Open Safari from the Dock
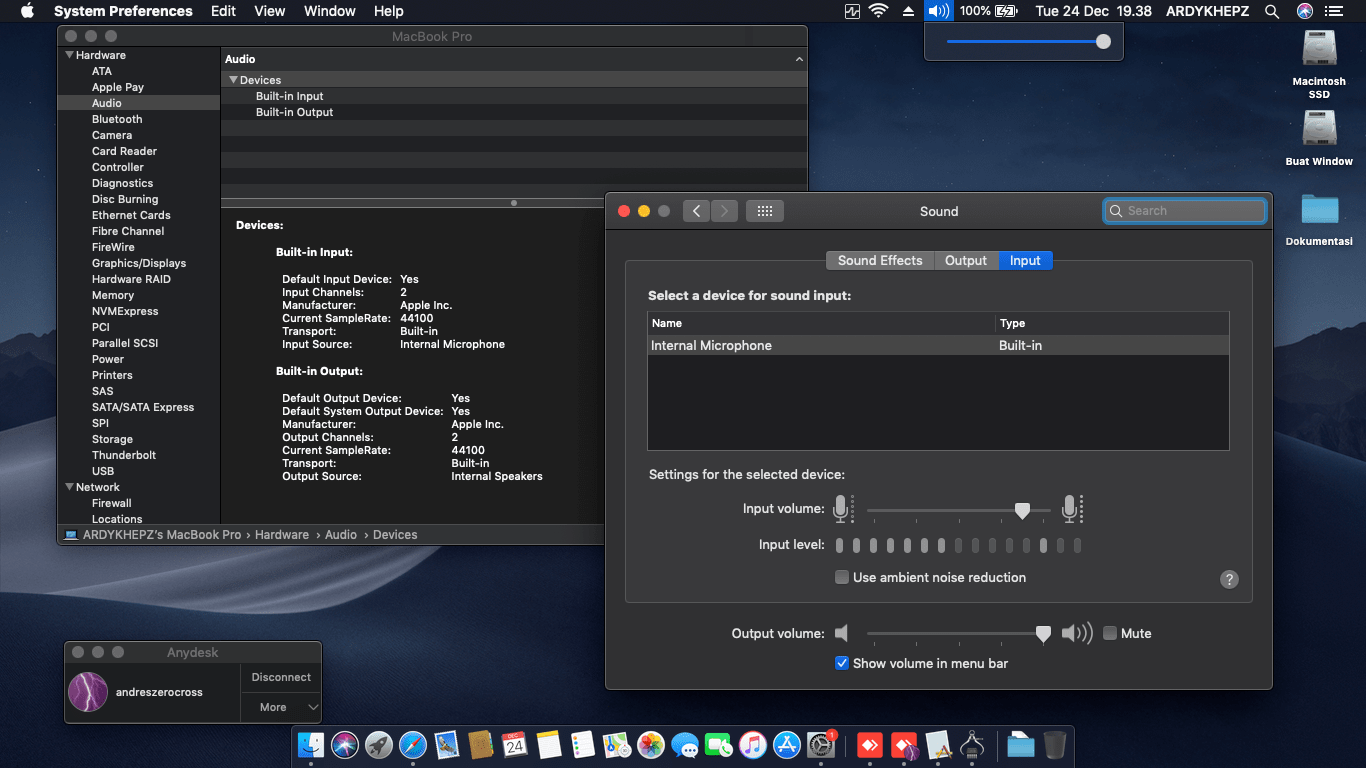 pos(413,745)
